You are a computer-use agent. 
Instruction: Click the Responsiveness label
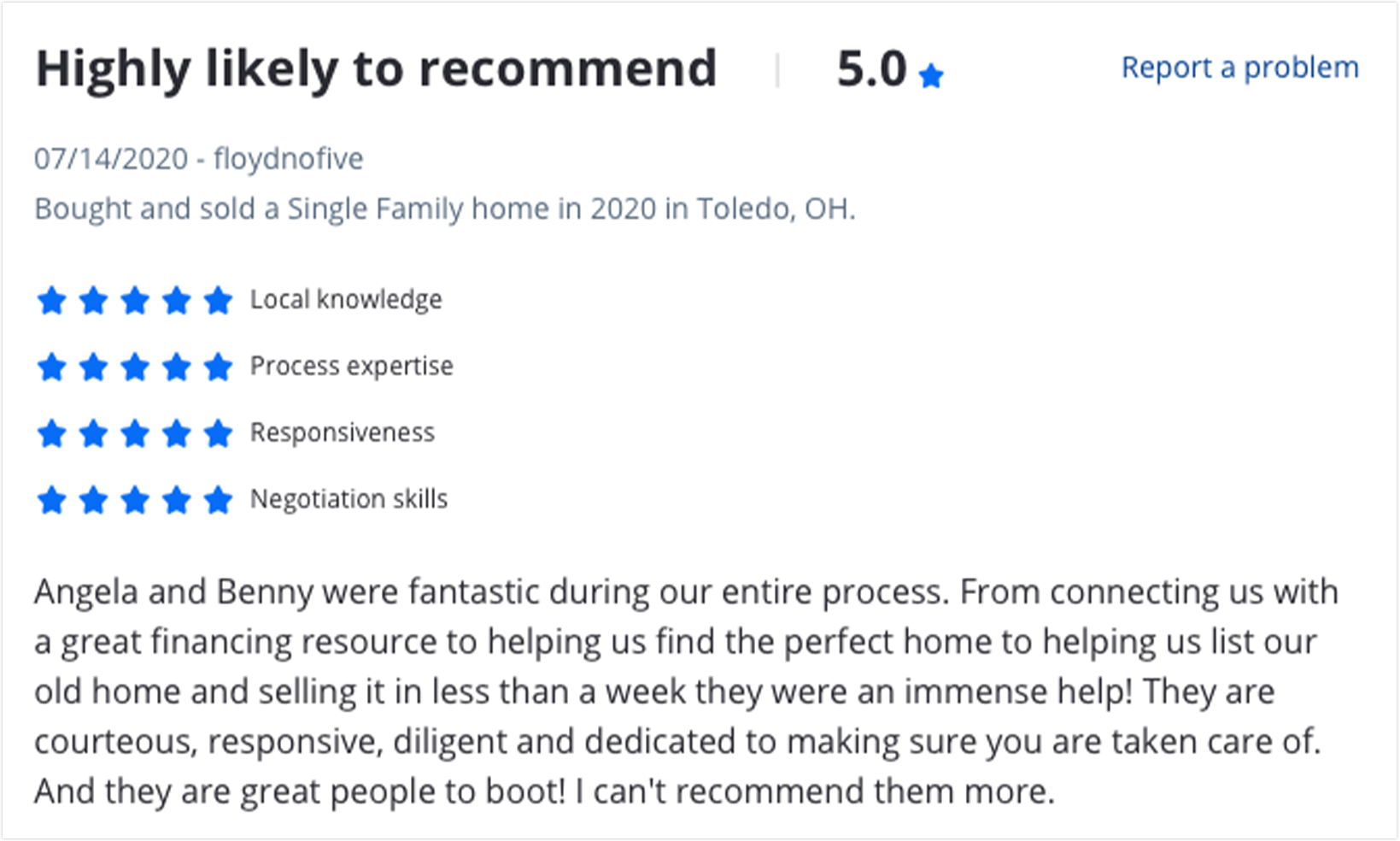pyautogui.click(x=342, y=432)
